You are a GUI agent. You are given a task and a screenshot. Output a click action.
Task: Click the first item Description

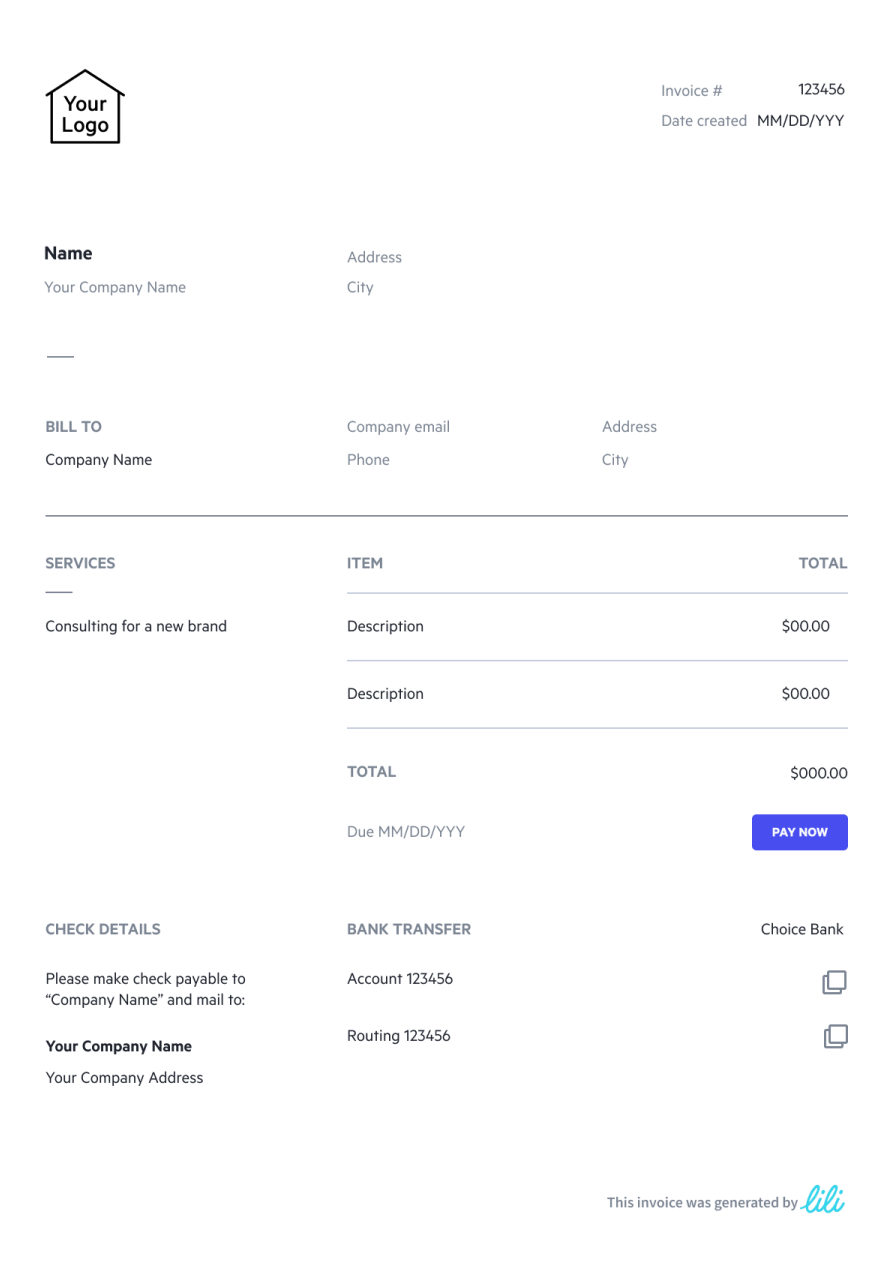point(385,627)
